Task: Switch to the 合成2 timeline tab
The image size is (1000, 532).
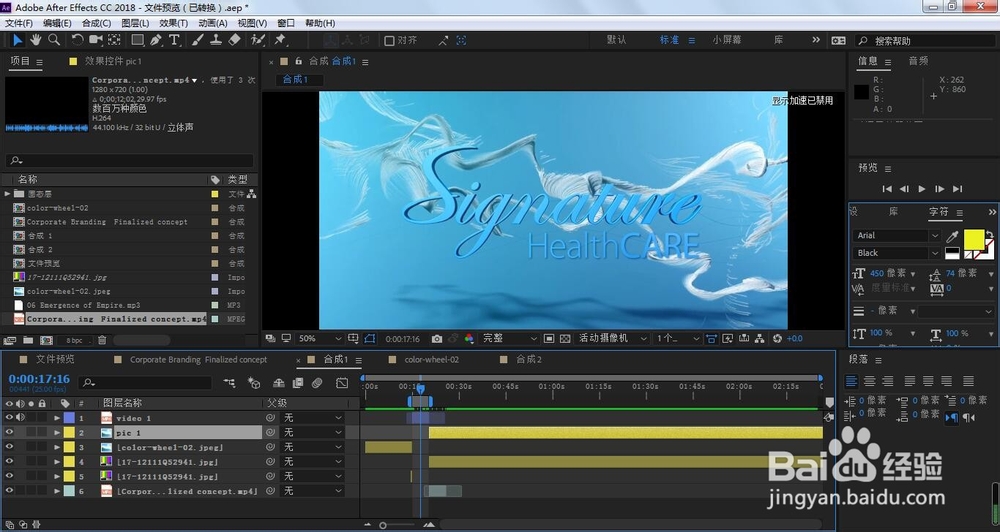Action: point(529,360)
